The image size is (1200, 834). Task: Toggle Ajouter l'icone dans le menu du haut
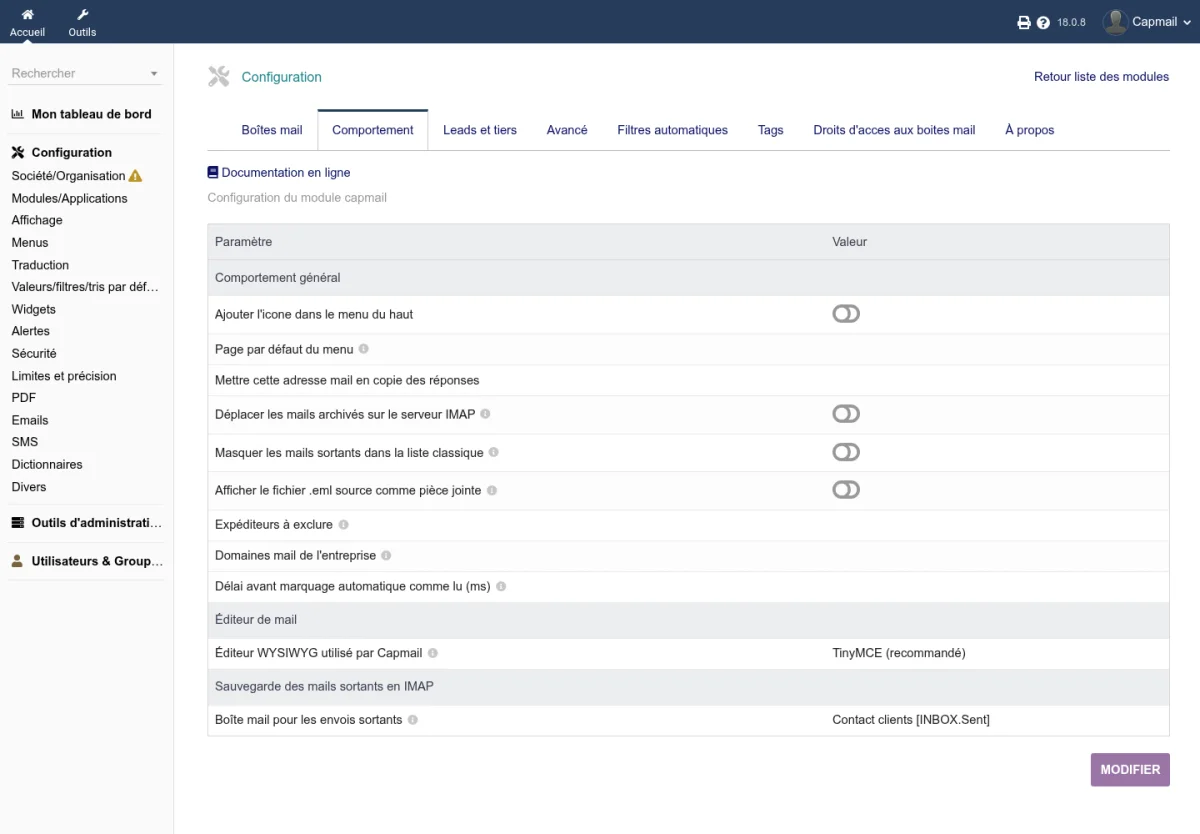point(846,314)
